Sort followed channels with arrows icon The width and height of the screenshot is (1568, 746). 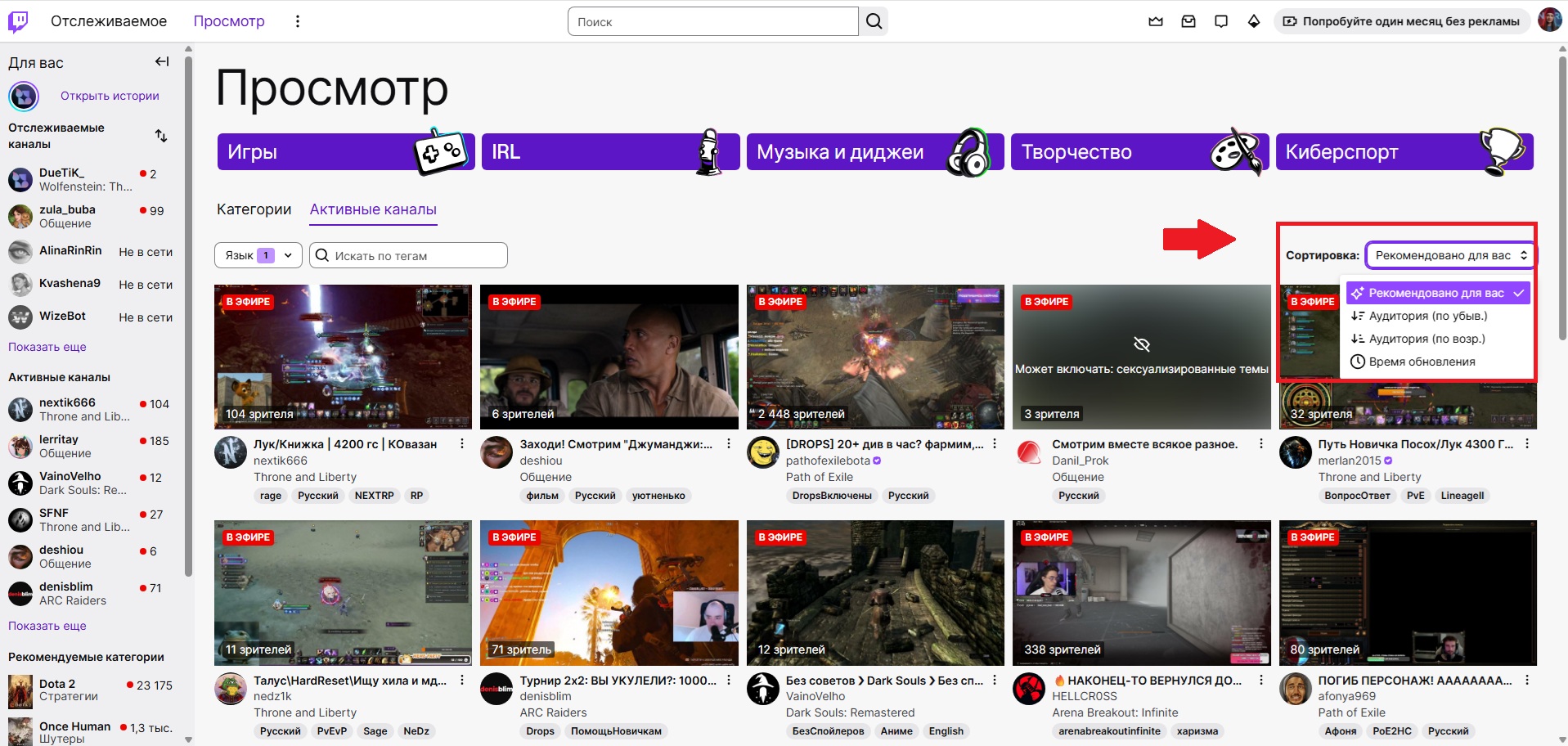pos(161,136)
